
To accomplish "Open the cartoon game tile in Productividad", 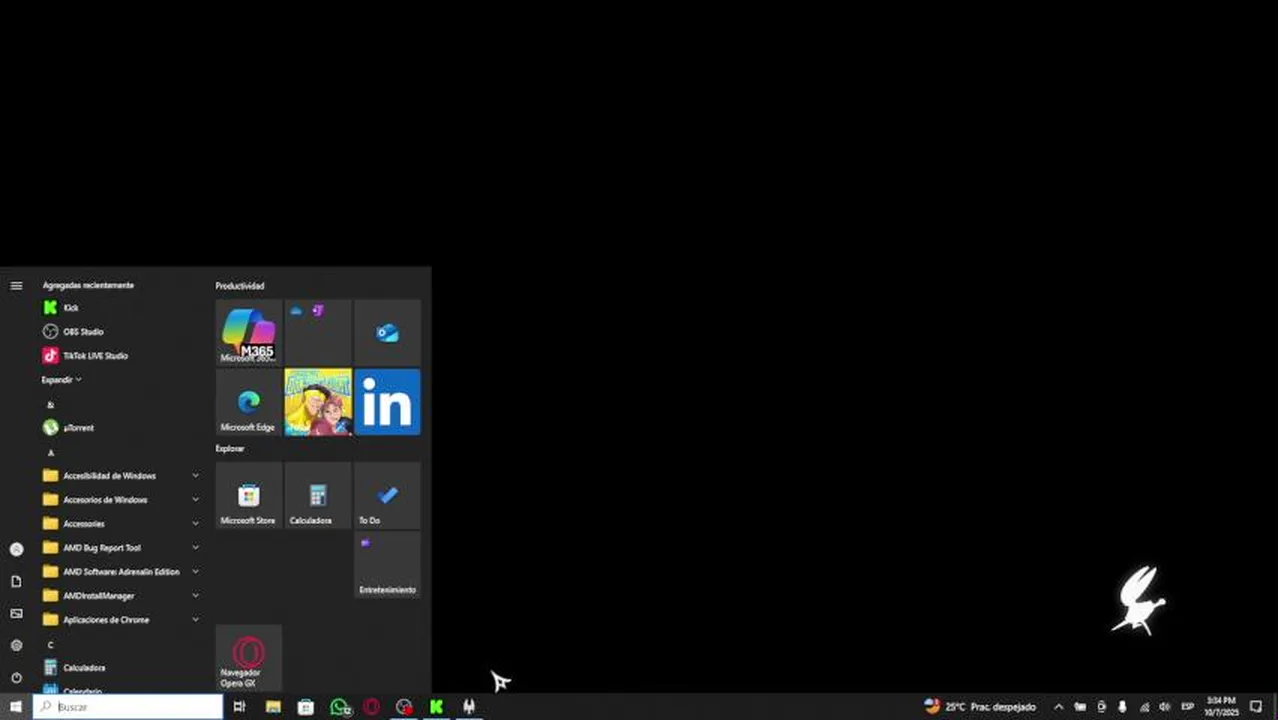I will (318, 402).
